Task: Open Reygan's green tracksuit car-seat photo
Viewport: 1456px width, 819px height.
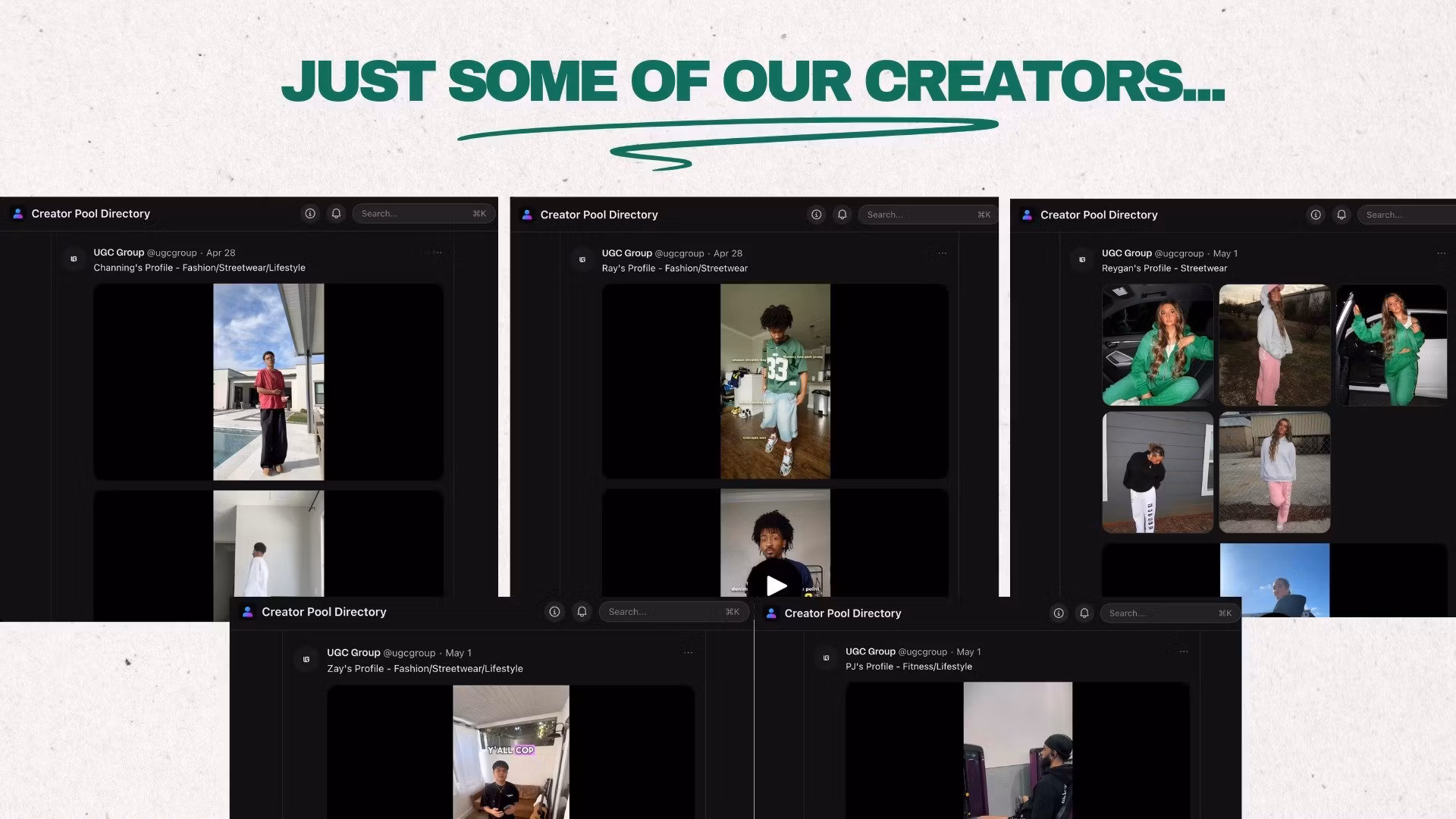Action: [x=1157, y=345]
